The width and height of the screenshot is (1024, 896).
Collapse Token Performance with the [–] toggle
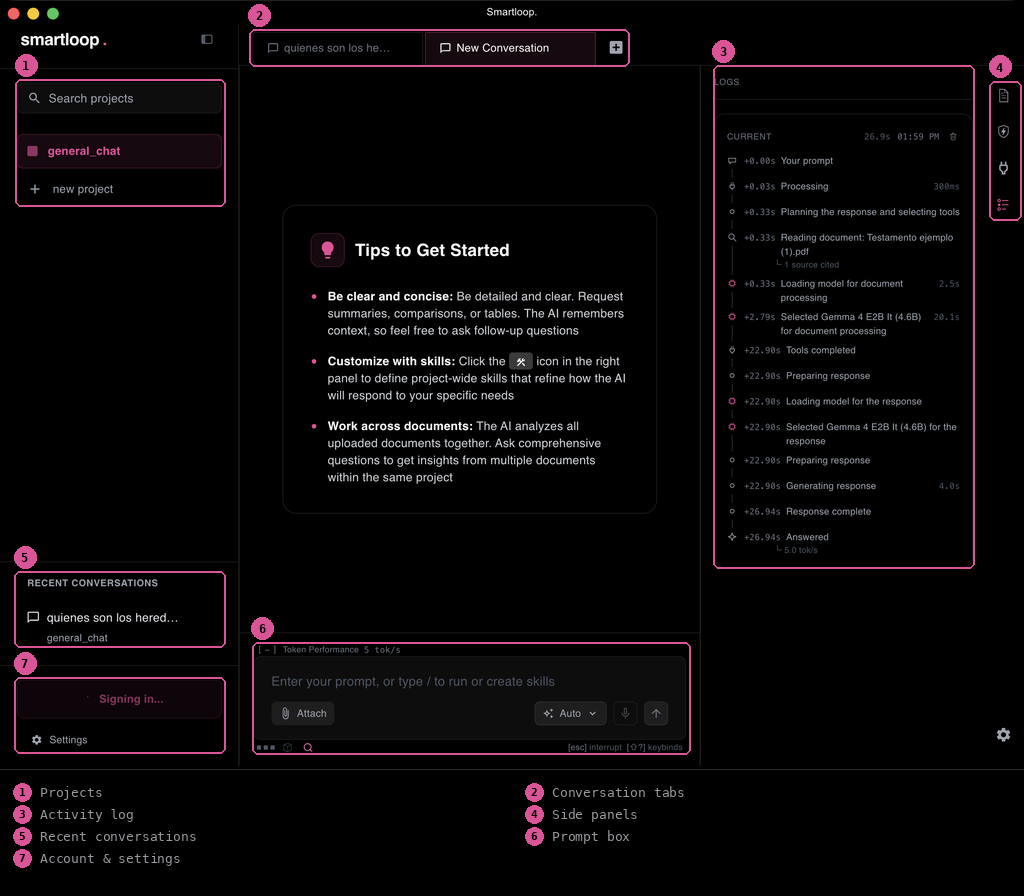pos(267,650)
